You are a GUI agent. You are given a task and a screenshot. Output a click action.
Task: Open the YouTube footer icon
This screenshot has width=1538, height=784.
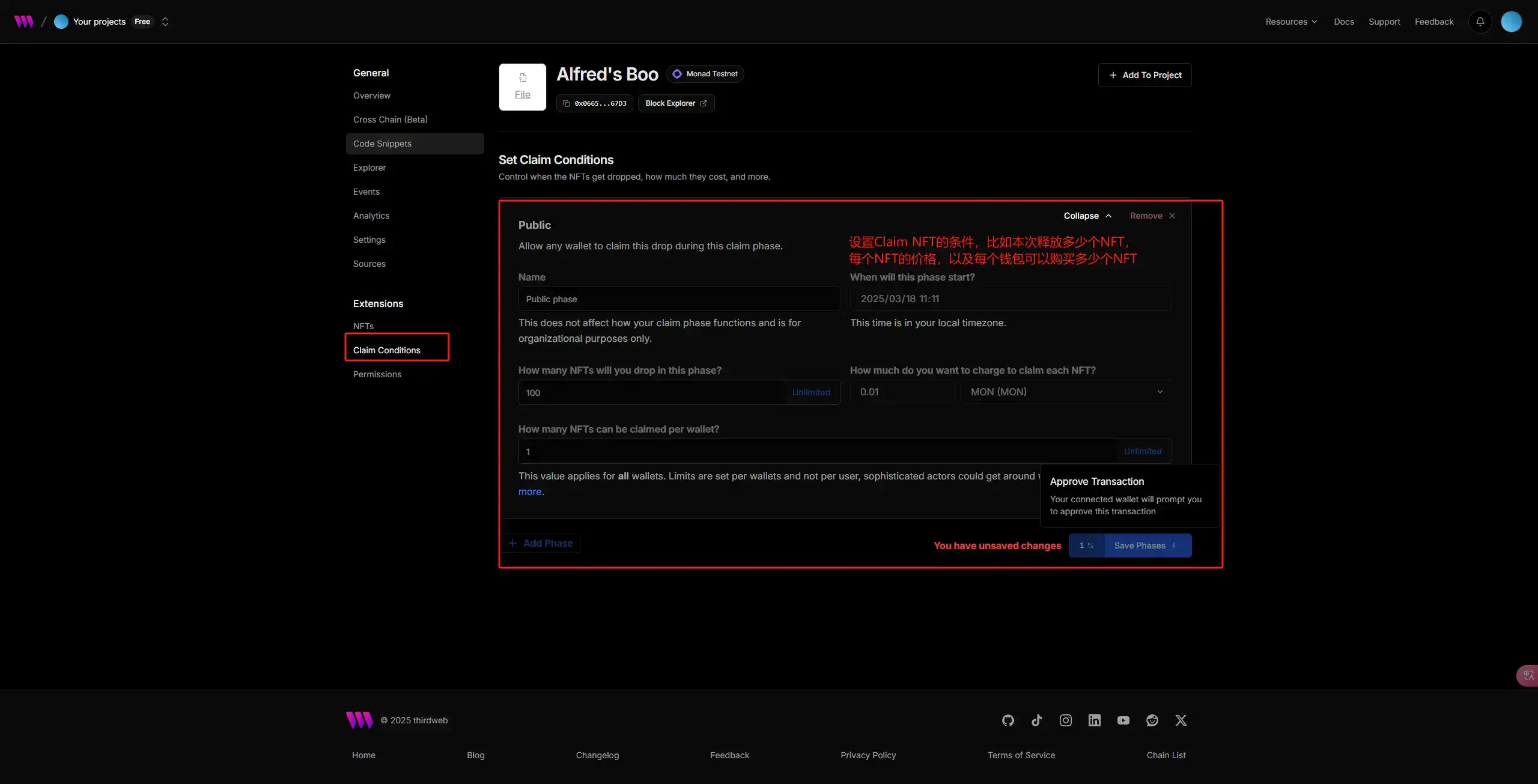click(x=1123, y=720)
